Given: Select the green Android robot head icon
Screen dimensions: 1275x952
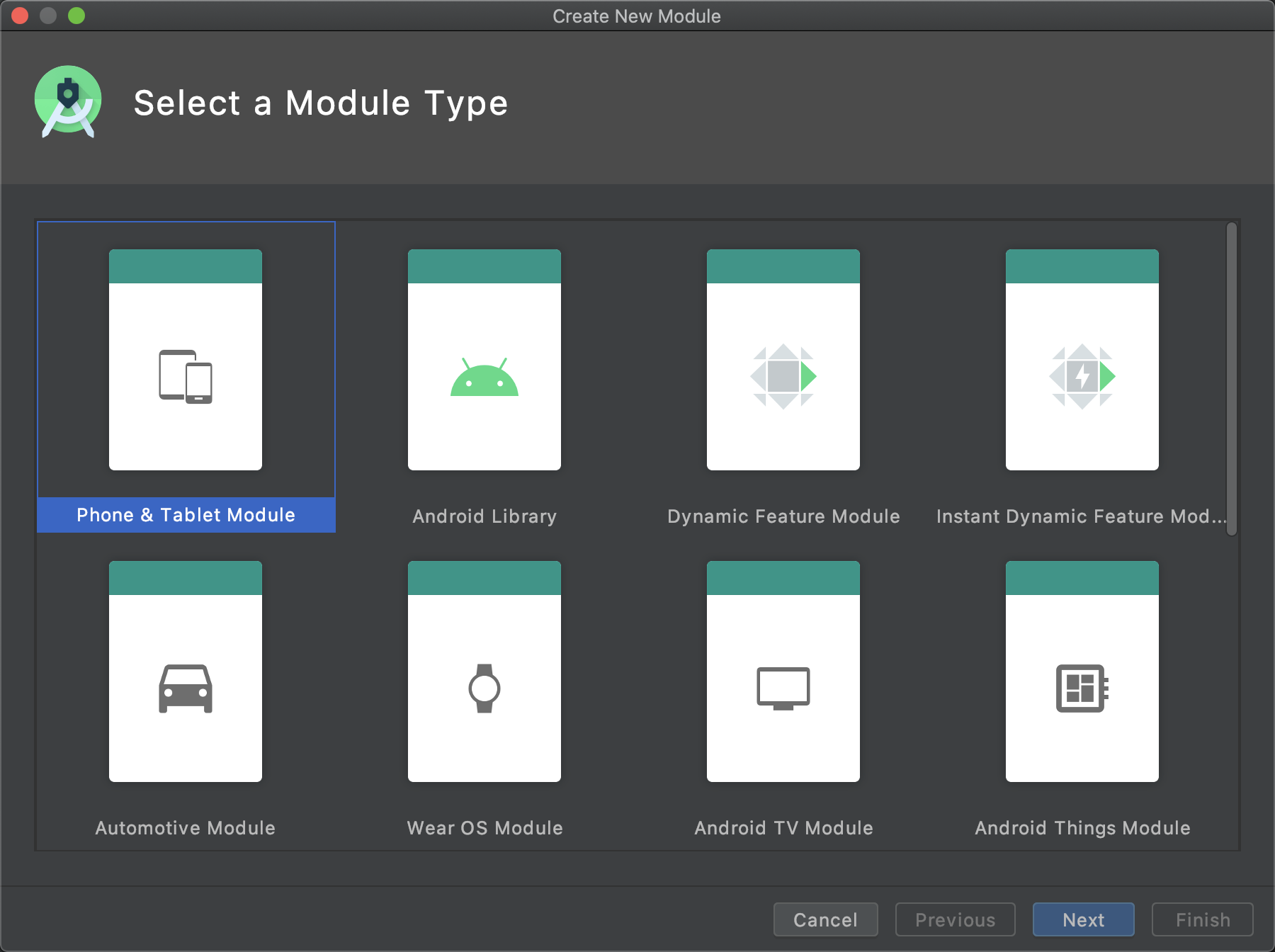Looking at the screenshot, I should tap(484, 378).
